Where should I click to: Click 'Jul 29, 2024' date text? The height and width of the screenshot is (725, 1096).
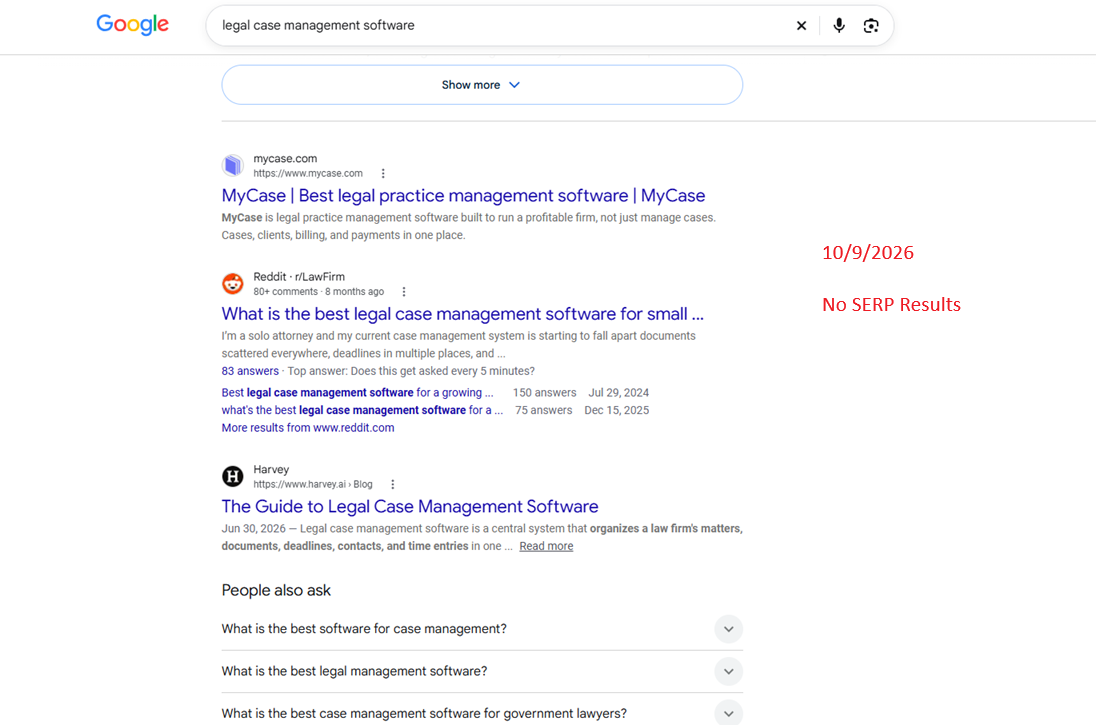pyautogui.click(x=619, y=393)
